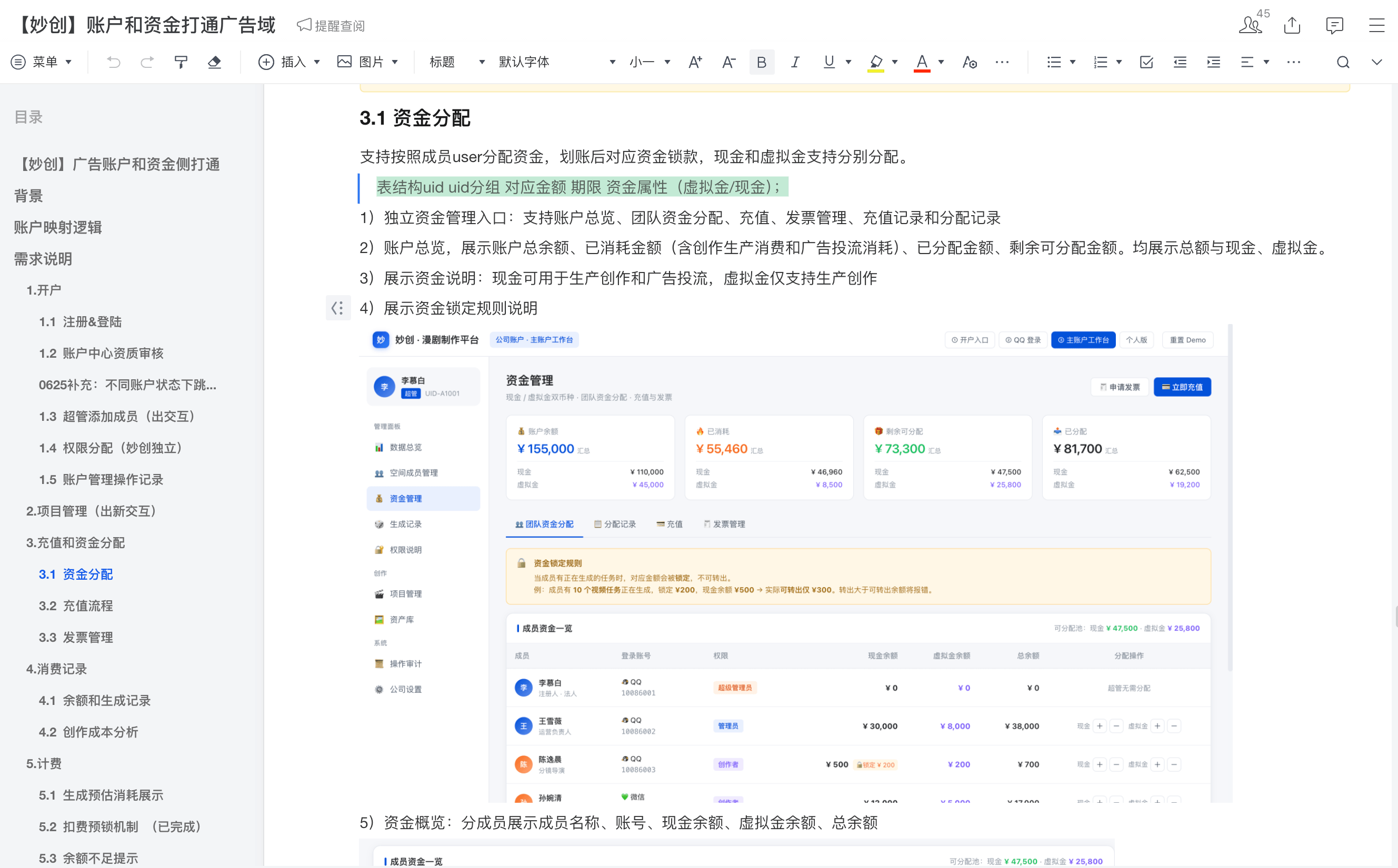
Task: Open 5.1 生成预估消耗展示 in the outline
Action: click(x=101, y=795)
